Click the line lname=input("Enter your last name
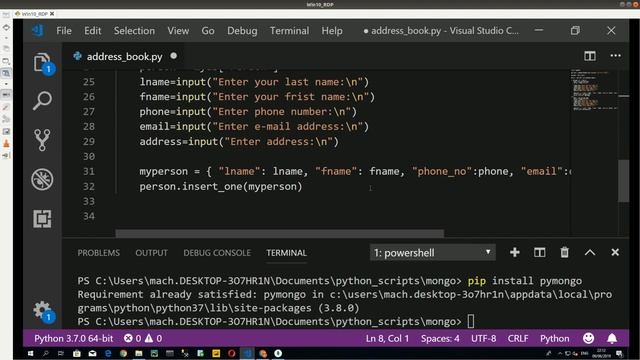The height and width of the screenshot is (360, 640). pyautogui.click(x=254, y=82)
